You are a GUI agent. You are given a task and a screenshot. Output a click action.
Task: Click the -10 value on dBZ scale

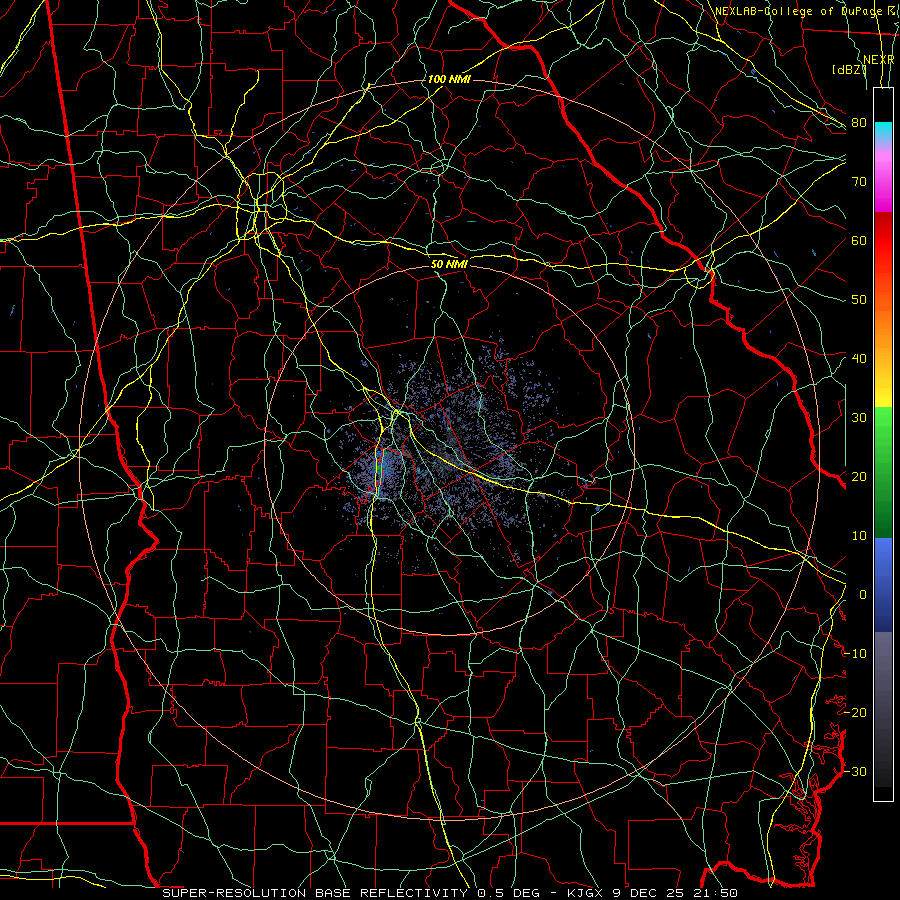855,654
